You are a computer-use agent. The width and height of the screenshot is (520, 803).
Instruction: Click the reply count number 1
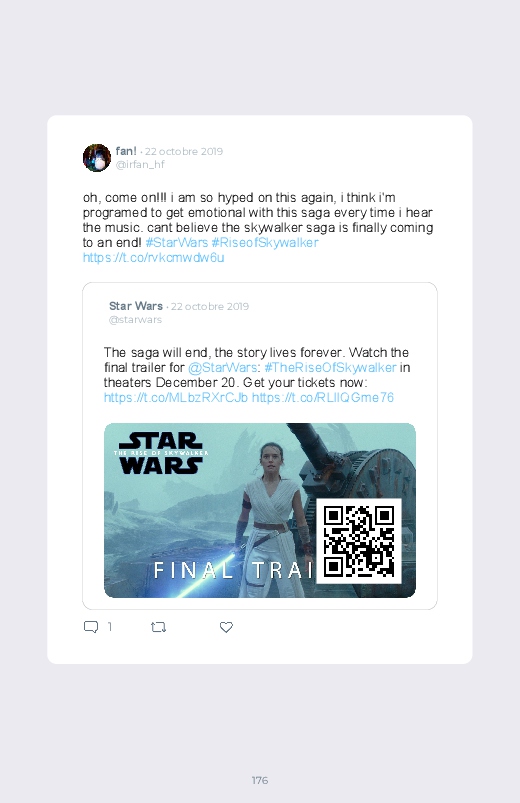pyautogui.click(x=110, y=627)
